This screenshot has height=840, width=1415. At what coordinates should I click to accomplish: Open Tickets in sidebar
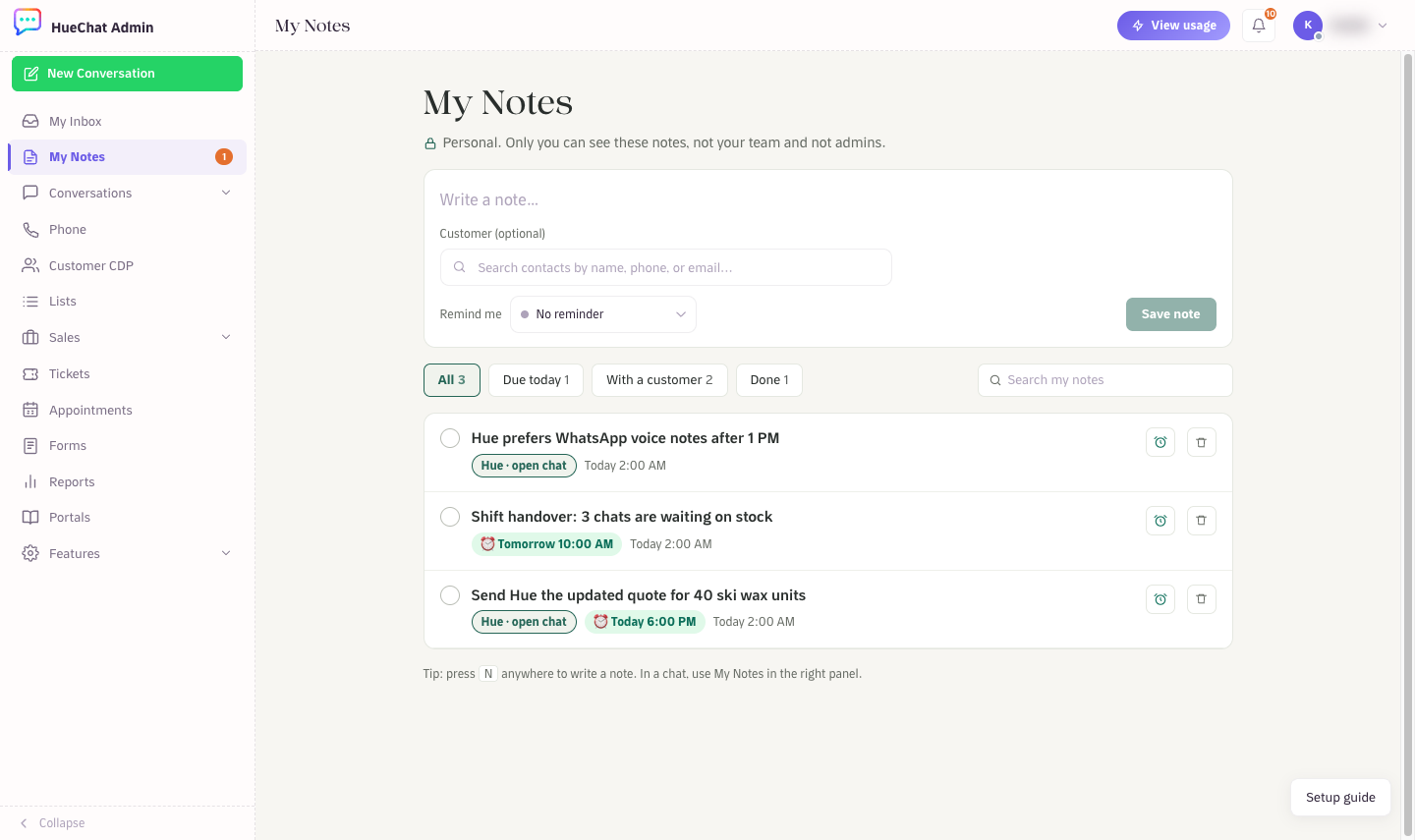(x=127, y=373)
